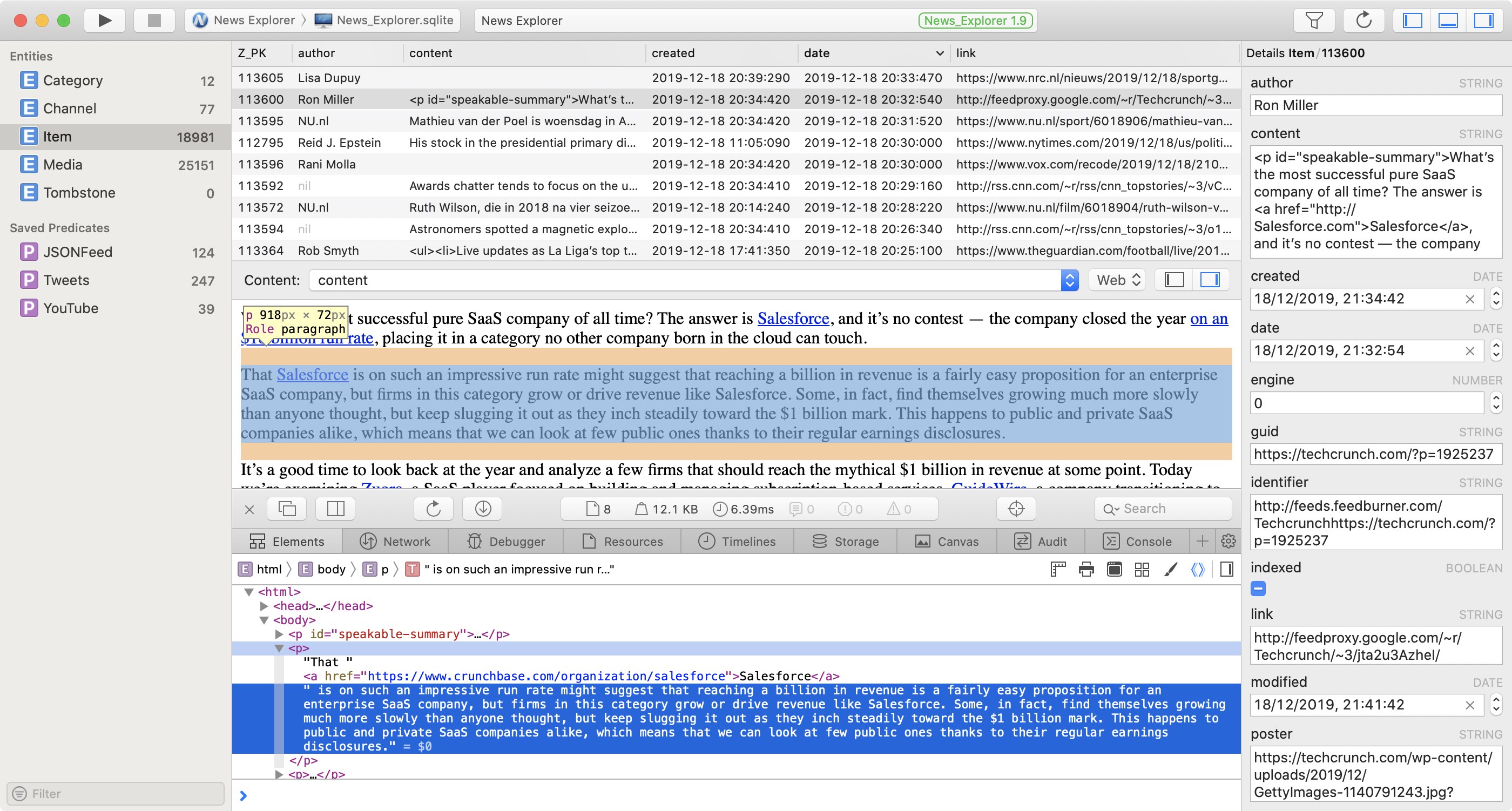The image size is (1512, 811).
Task: Reload data with the toolbar refresh icon
Action: click(x=1363, y=21)
